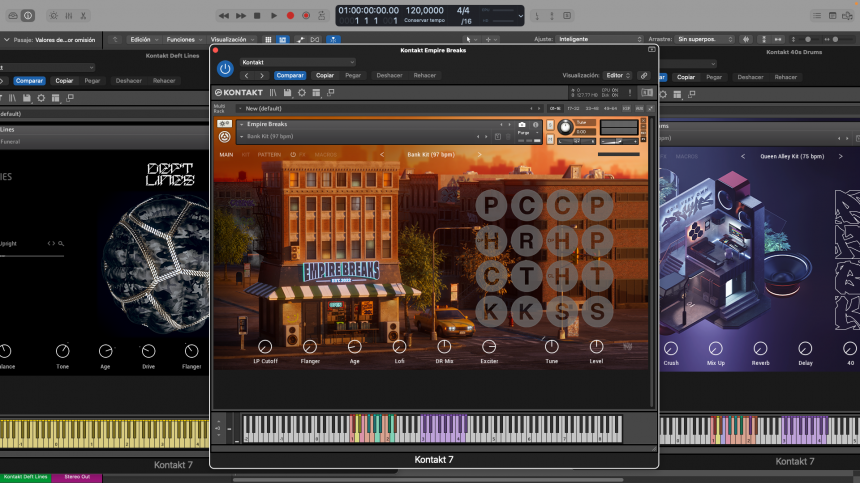Toggle the grid view button in tracks toolbar
This screenshot has height=483, width=860.
268,39
